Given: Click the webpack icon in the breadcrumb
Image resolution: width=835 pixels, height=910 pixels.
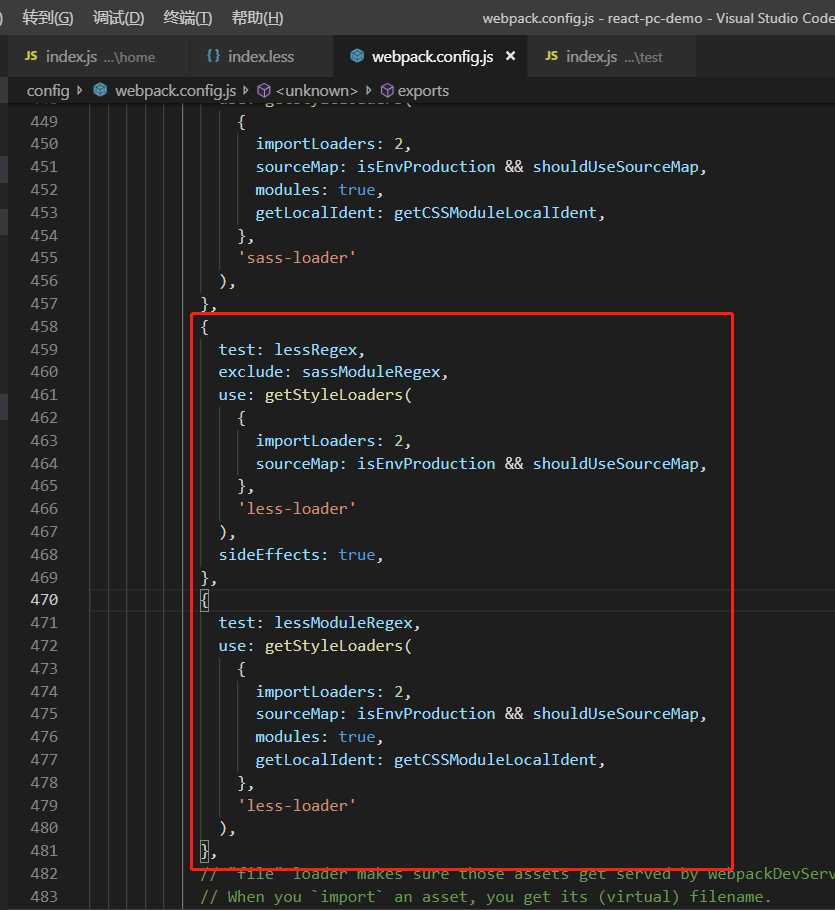Looking at the screenshot, I should (100, 90).
